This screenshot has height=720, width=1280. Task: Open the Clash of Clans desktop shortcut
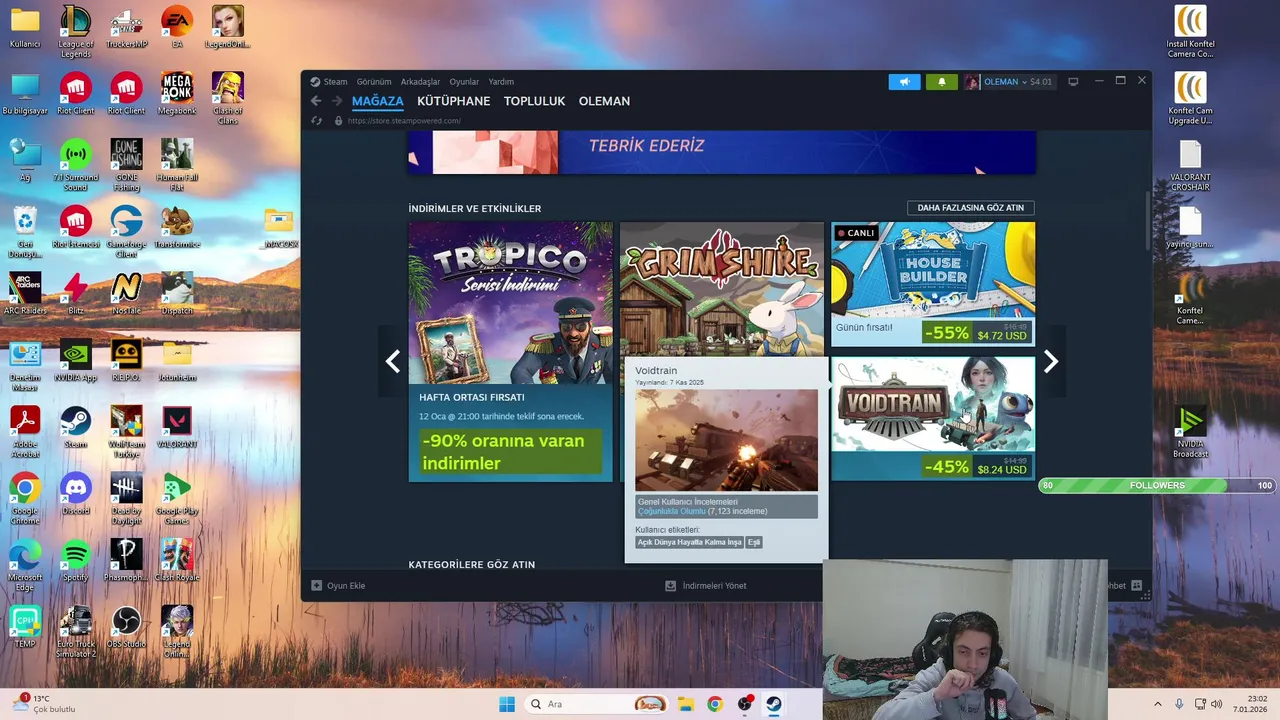(228, 98)
